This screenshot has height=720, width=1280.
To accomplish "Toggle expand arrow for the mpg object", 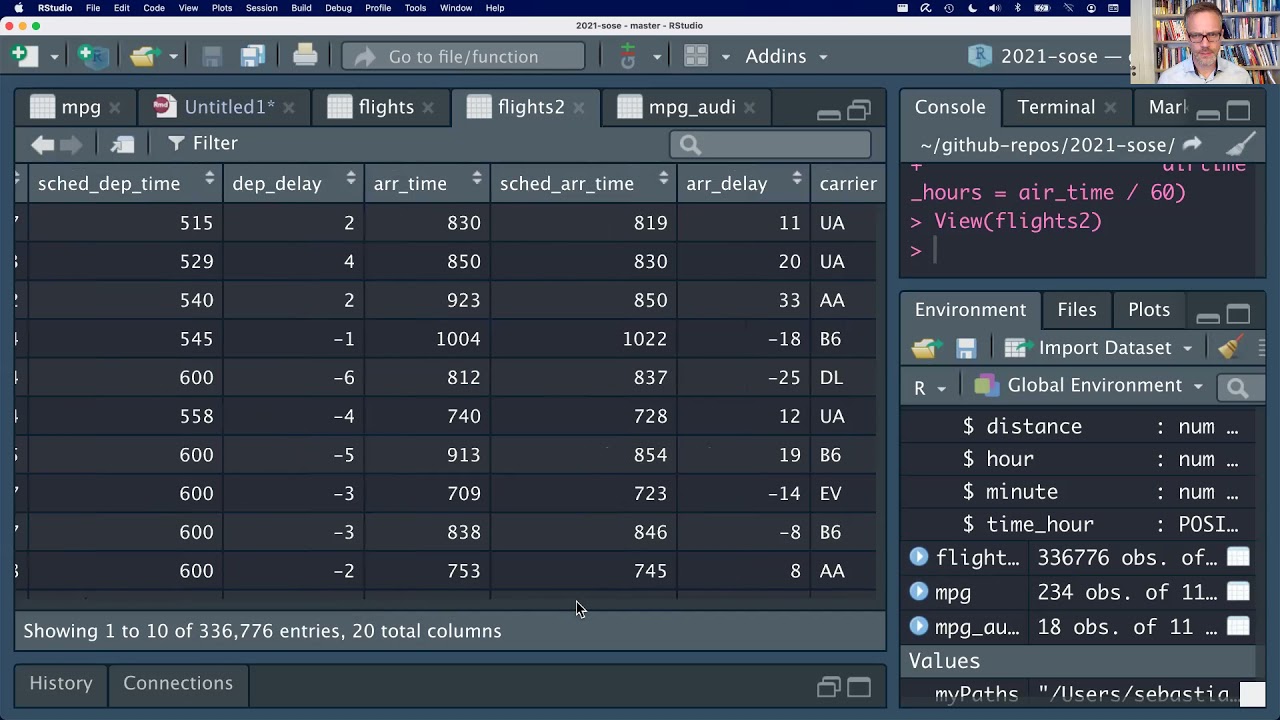I will (919, 592).
